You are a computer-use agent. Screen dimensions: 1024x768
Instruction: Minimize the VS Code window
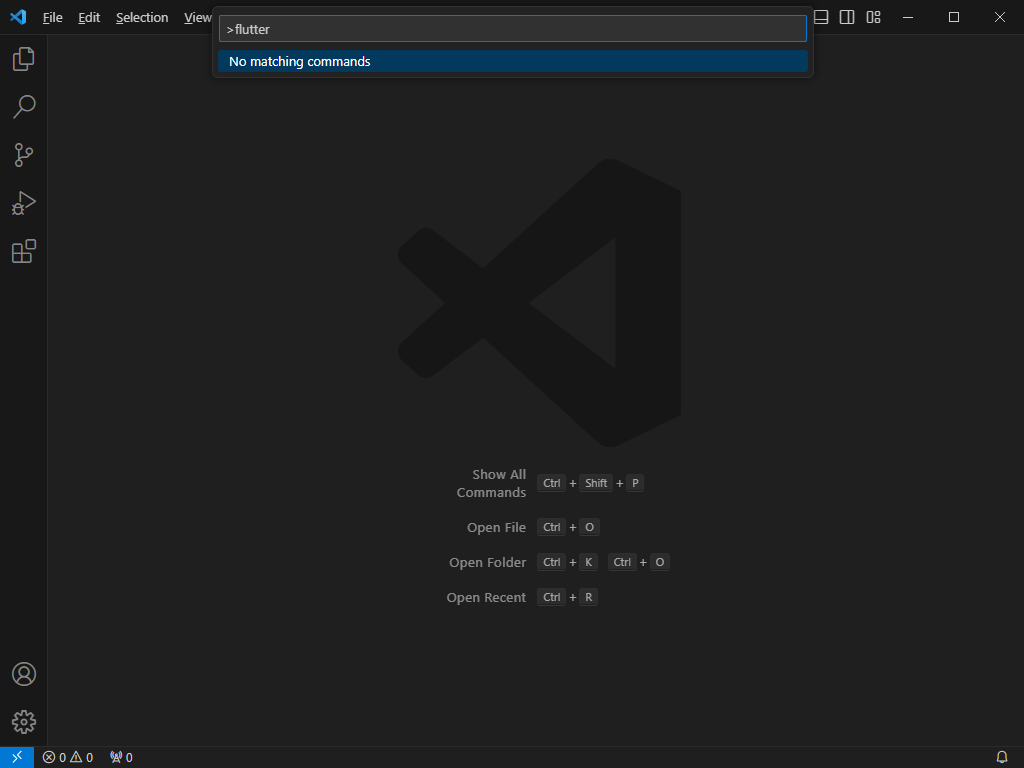[x=908, y=17]
